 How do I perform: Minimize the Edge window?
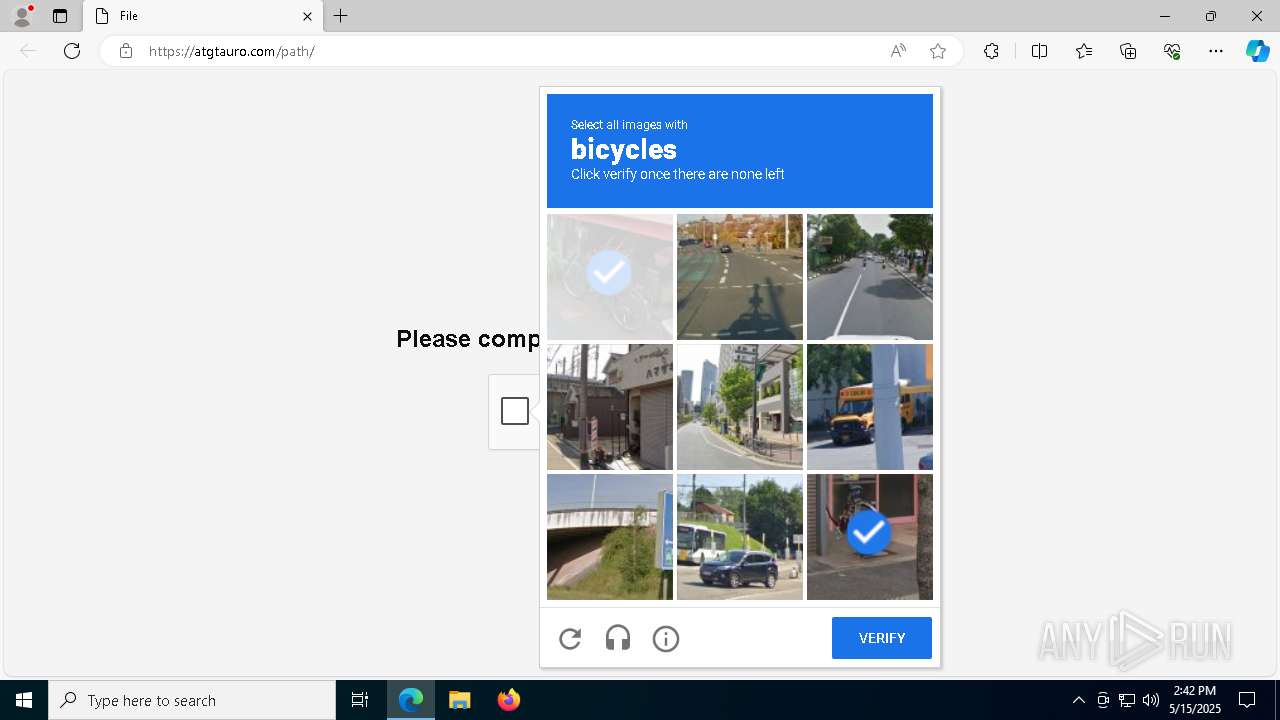coord(1165,16)
